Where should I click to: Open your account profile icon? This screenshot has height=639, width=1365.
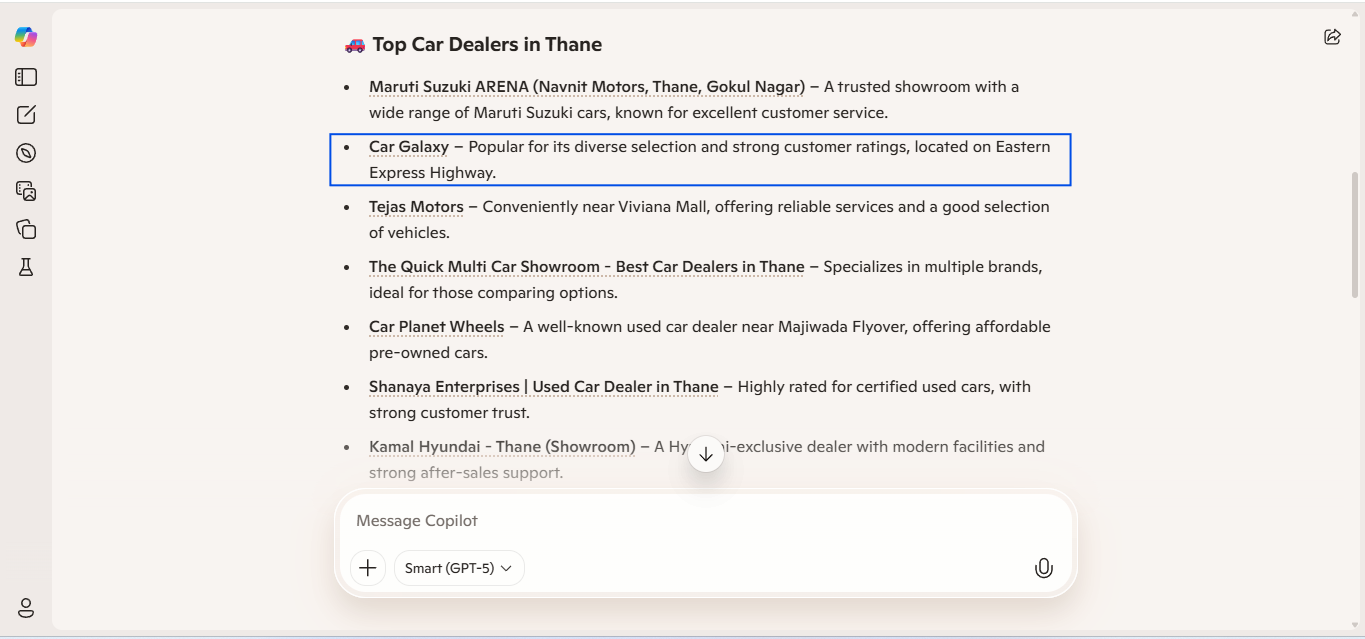click(25, 608)
